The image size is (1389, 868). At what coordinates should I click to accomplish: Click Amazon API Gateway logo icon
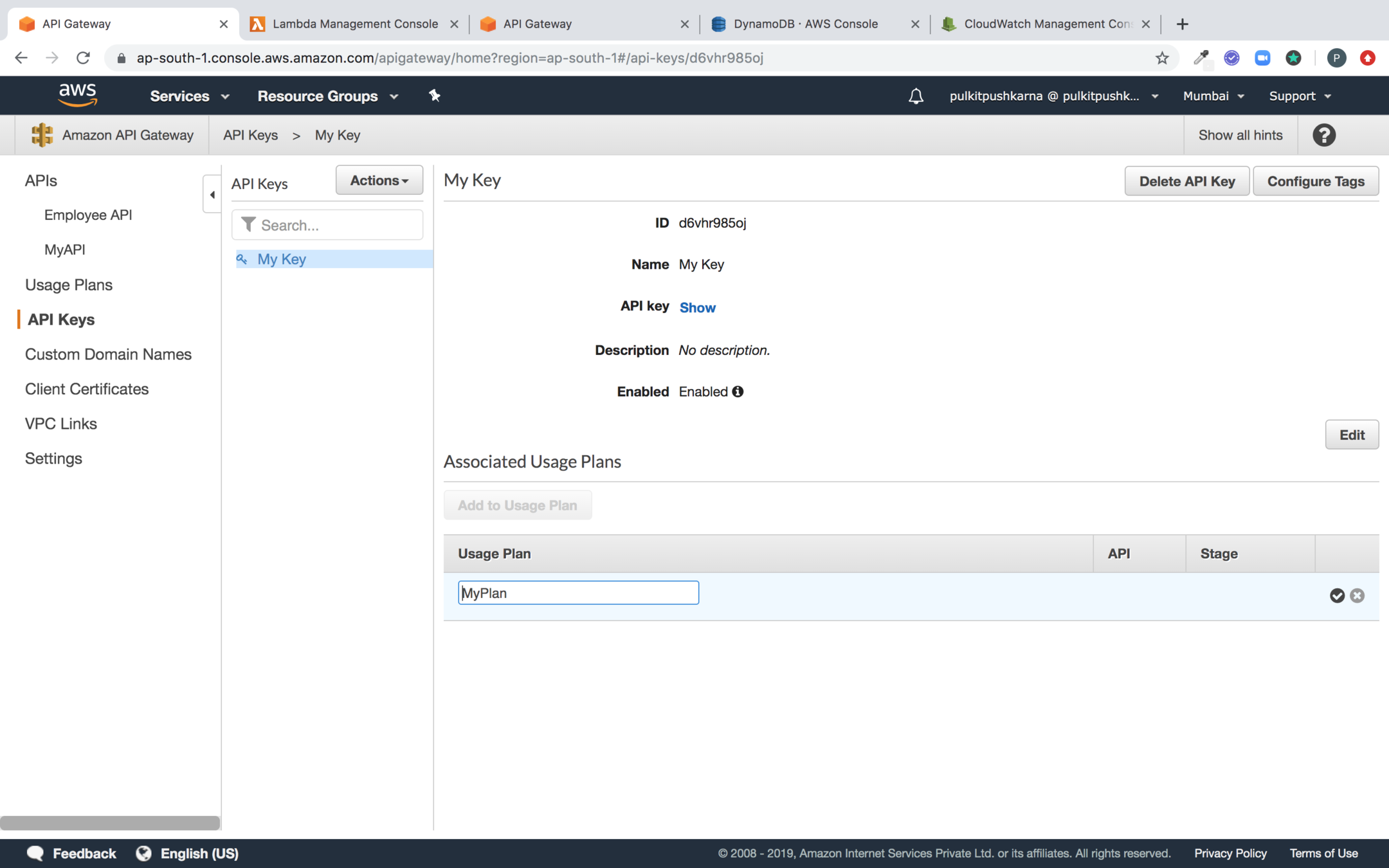(x=42, y=135)
